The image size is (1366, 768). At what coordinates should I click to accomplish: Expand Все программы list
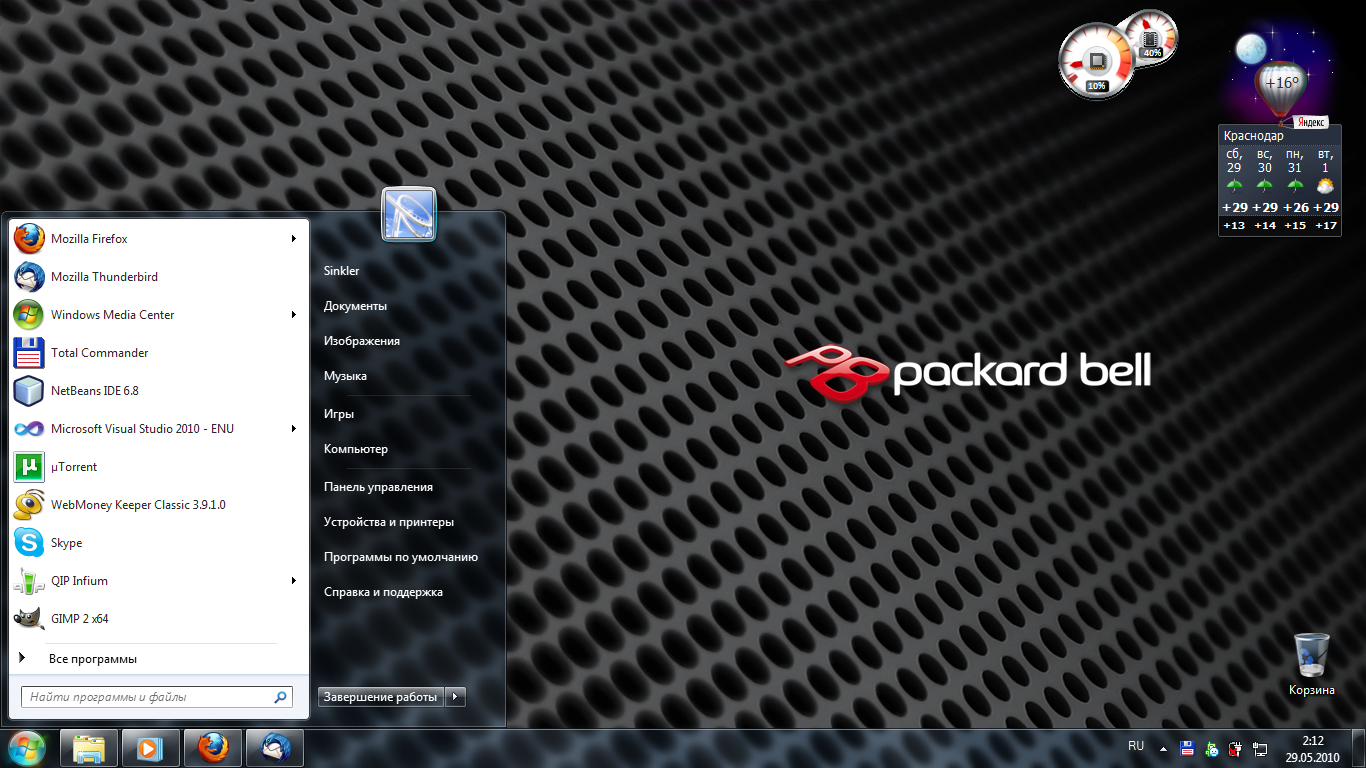point(92,659)
